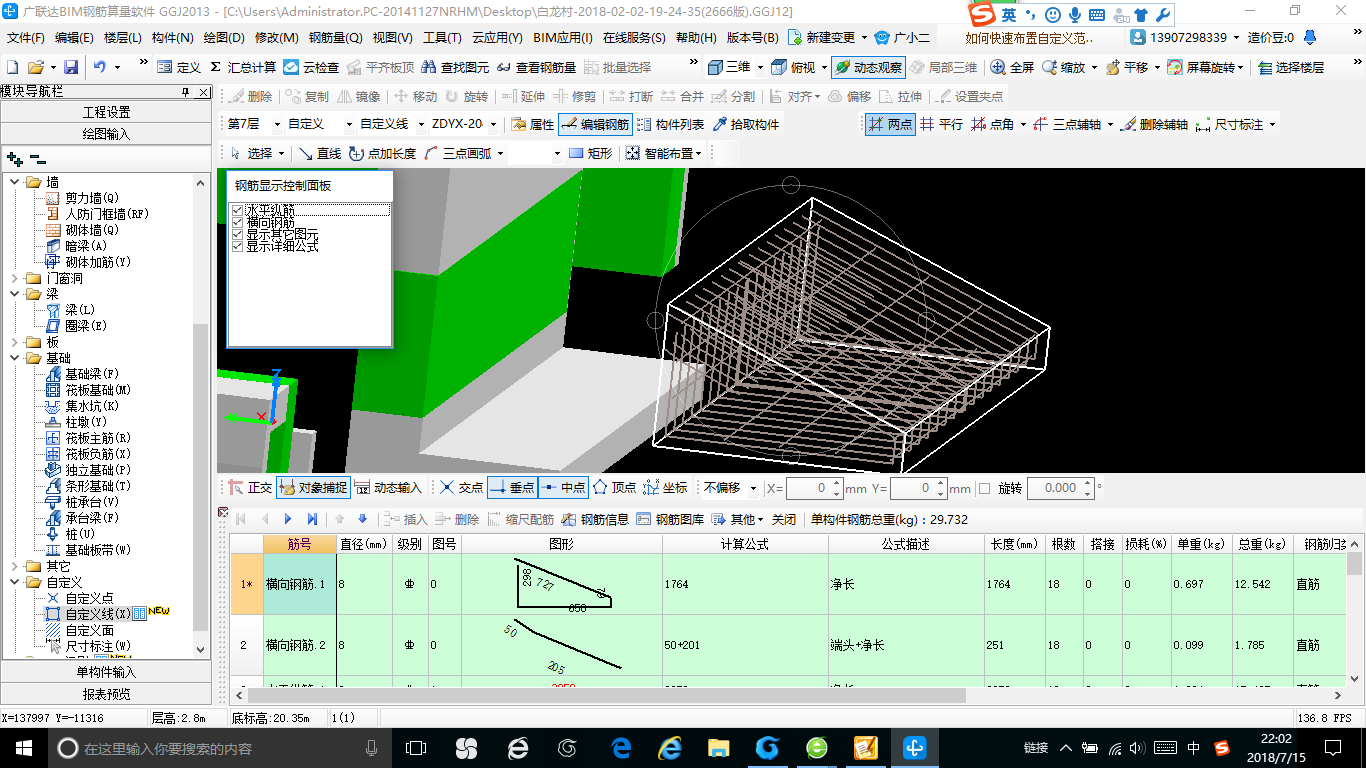Toggle 对象捕捉 object snap
This screenshot has height=768, width=1366.
[313, 488]
